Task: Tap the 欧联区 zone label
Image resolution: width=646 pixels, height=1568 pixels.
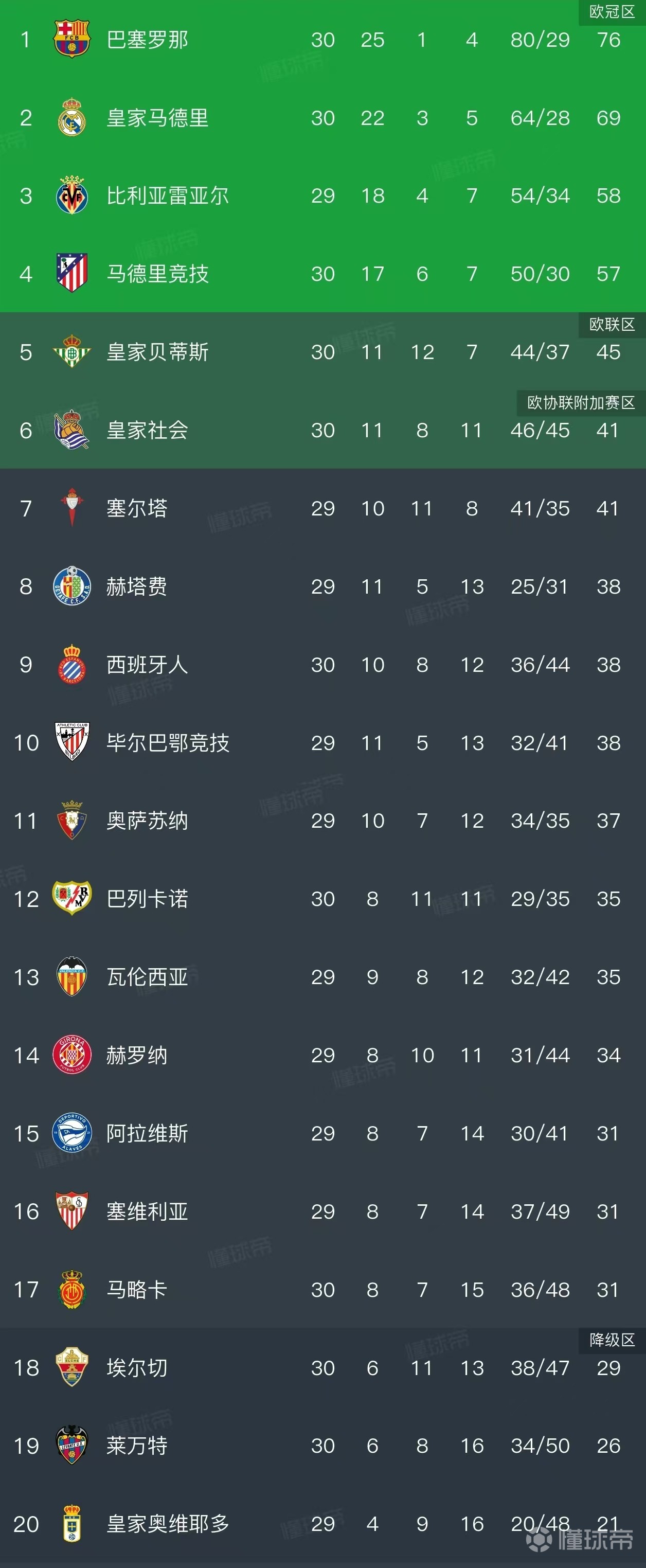Action: (x=612, y=325)
